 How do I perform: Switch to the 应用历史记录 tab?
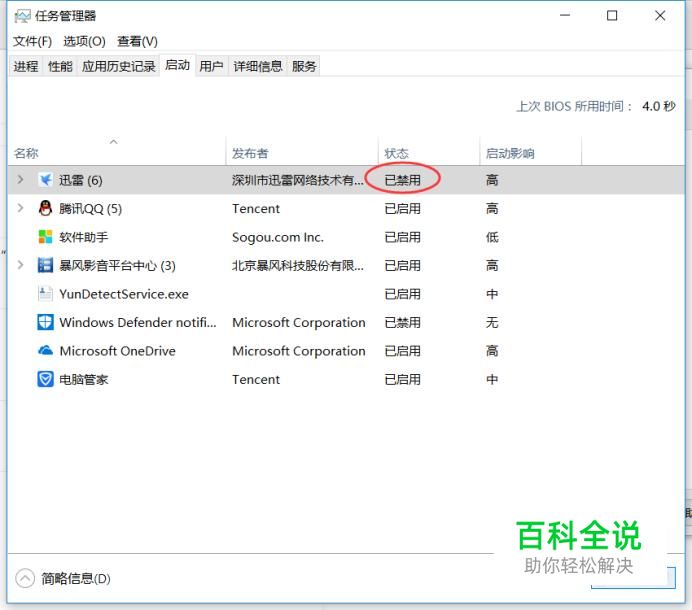[118, 66]
